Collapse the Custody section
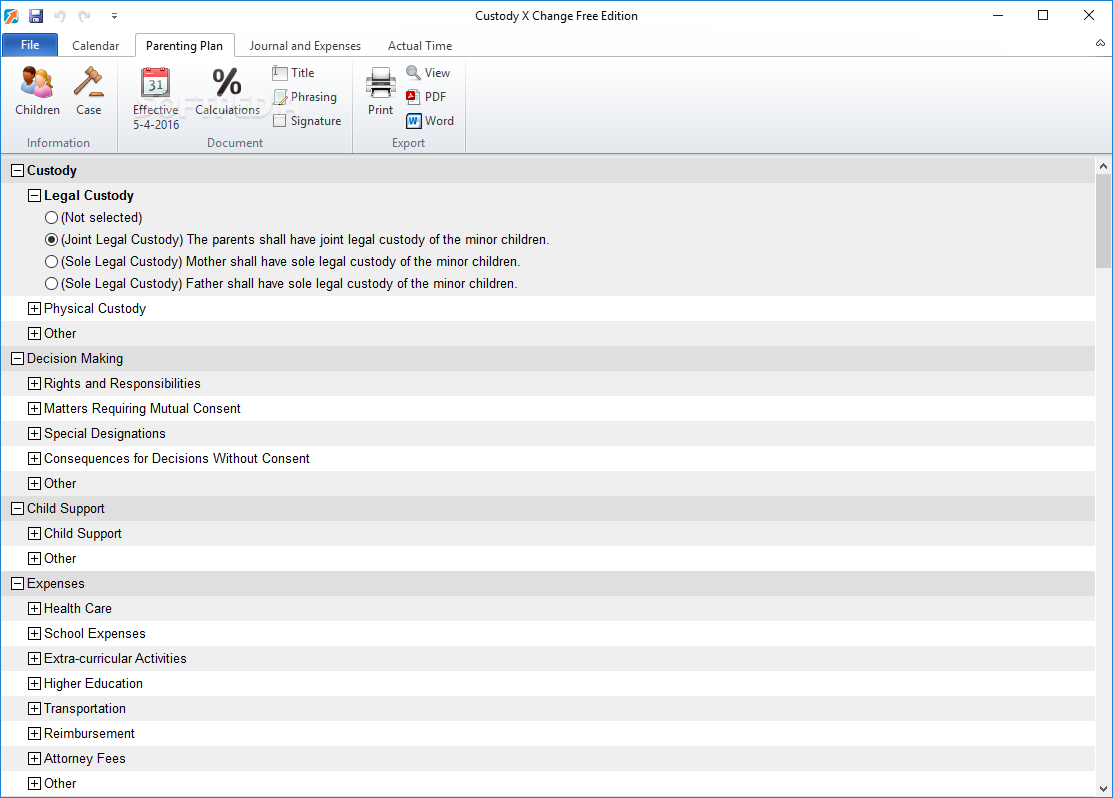The height and width of the screenshot is (798, 1113). point(18,170)
